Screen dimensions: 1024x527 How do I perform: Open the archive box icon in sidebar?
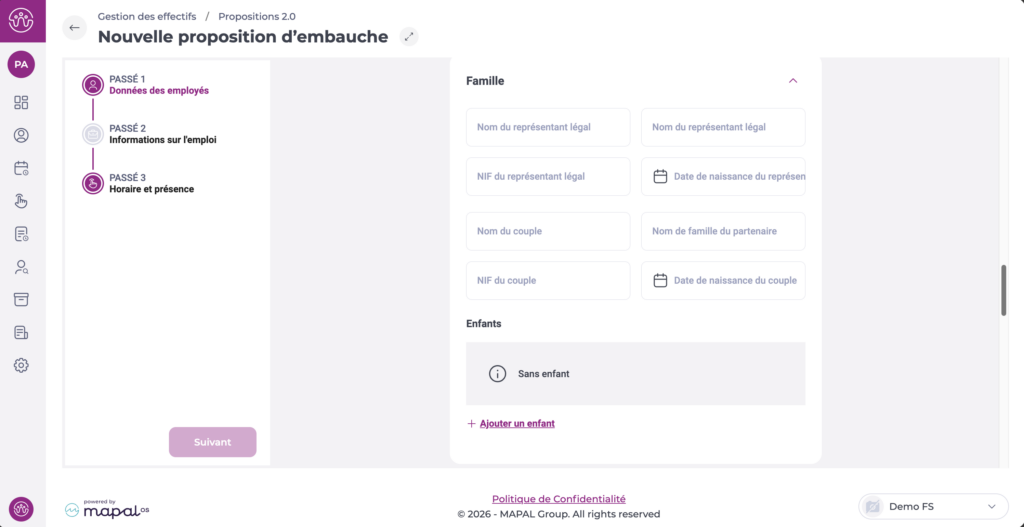(x=21, y=299)
